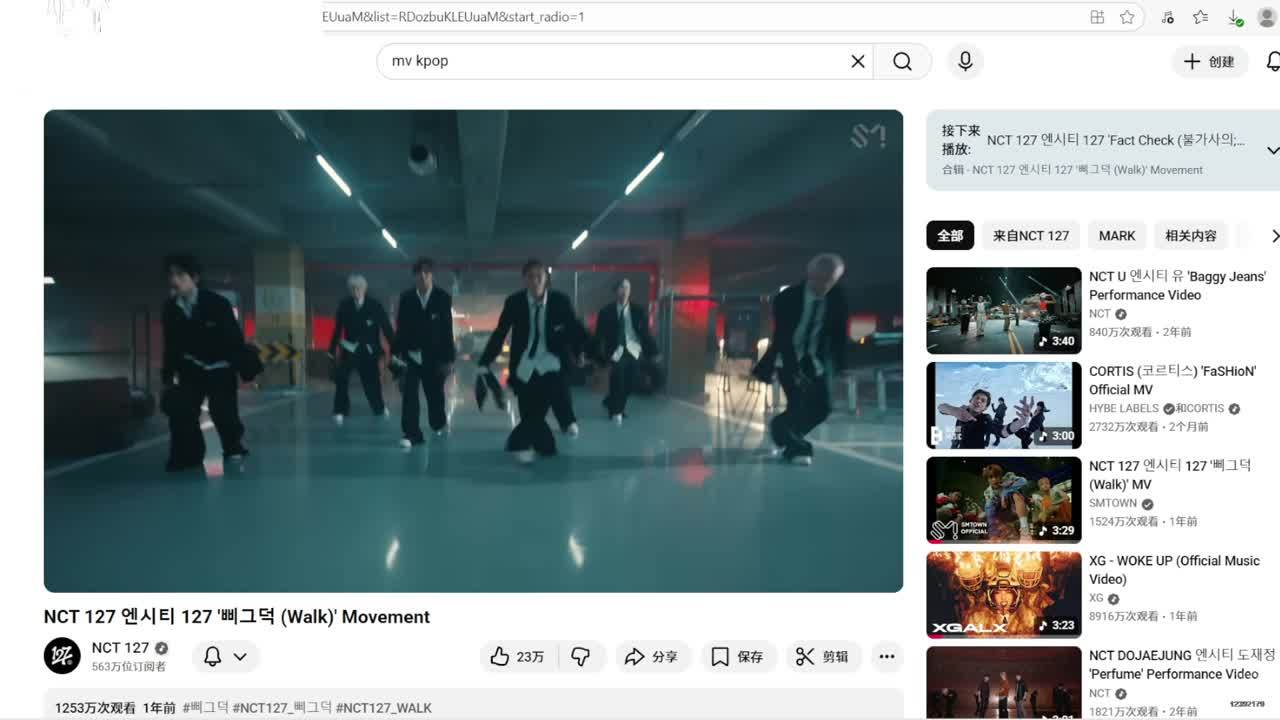Click the #삐그덕 hashtag
The image size is (1280, 720).
tap(206, 708)
